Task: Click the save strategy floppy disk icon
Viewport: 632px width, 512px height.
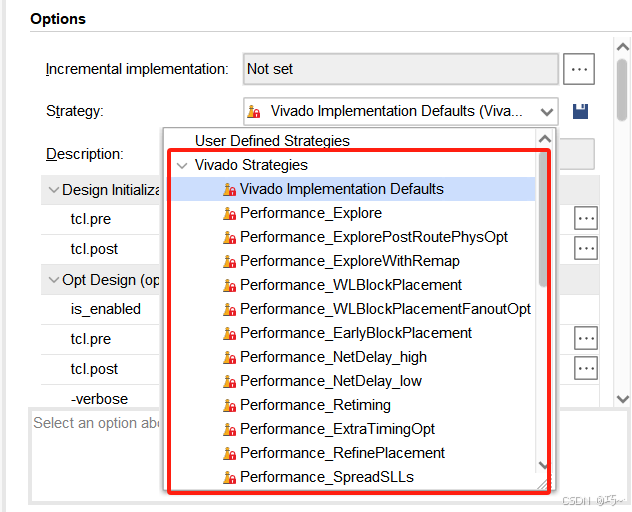Action: point(580,111)
